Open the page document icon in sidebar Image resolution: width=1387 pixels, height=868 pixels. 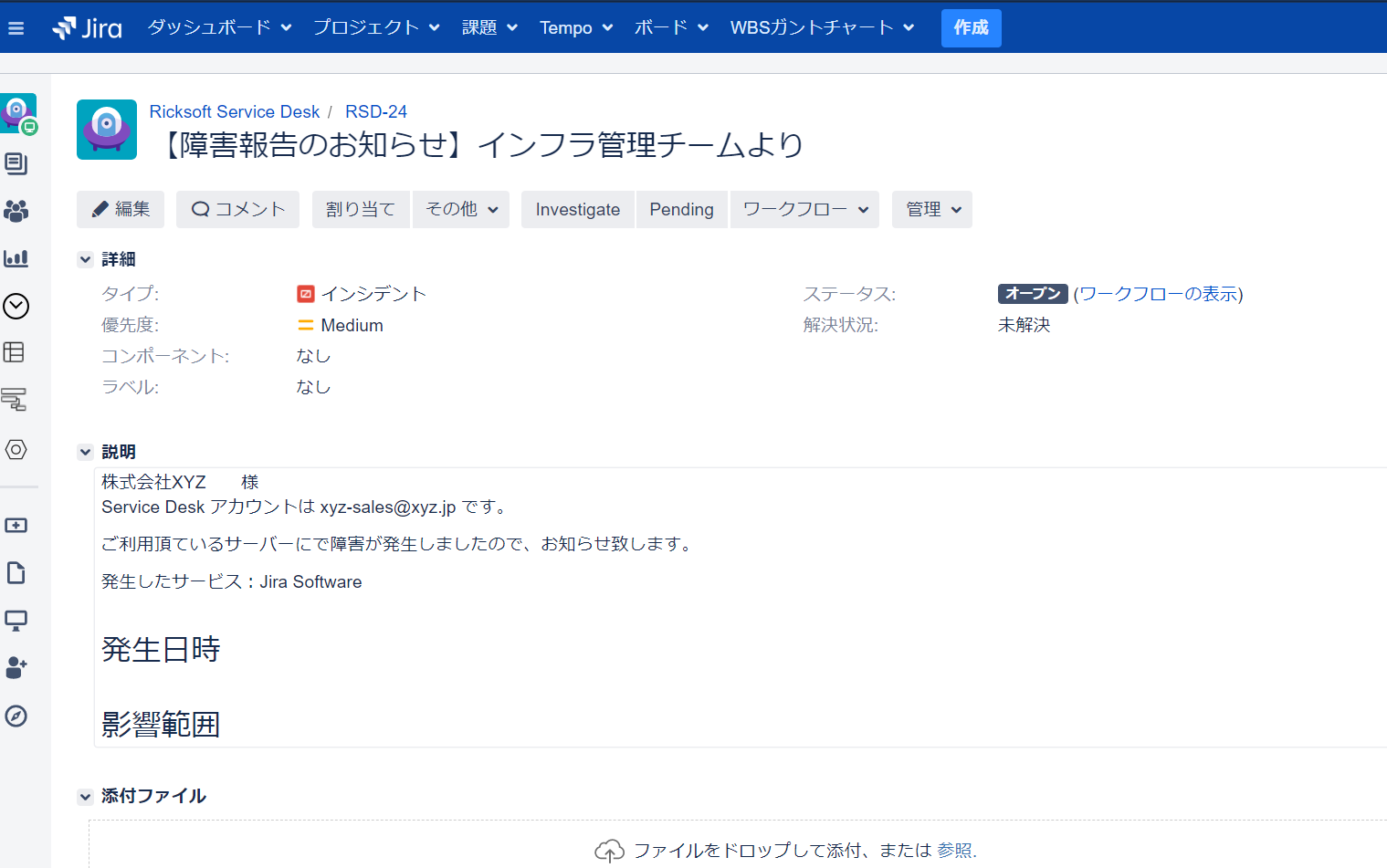tap(16, 573)
